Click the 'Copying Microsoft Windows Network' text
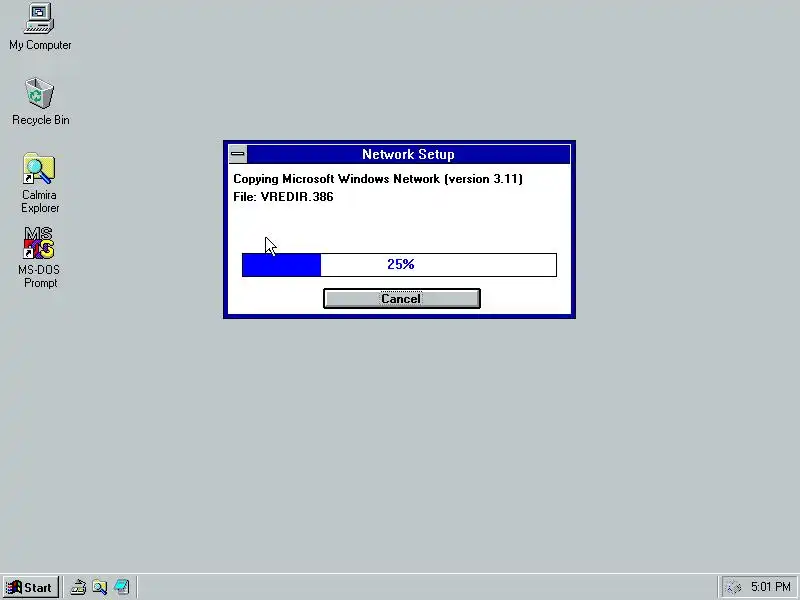The height and width of the screenshot is (600, 800). 336,179
